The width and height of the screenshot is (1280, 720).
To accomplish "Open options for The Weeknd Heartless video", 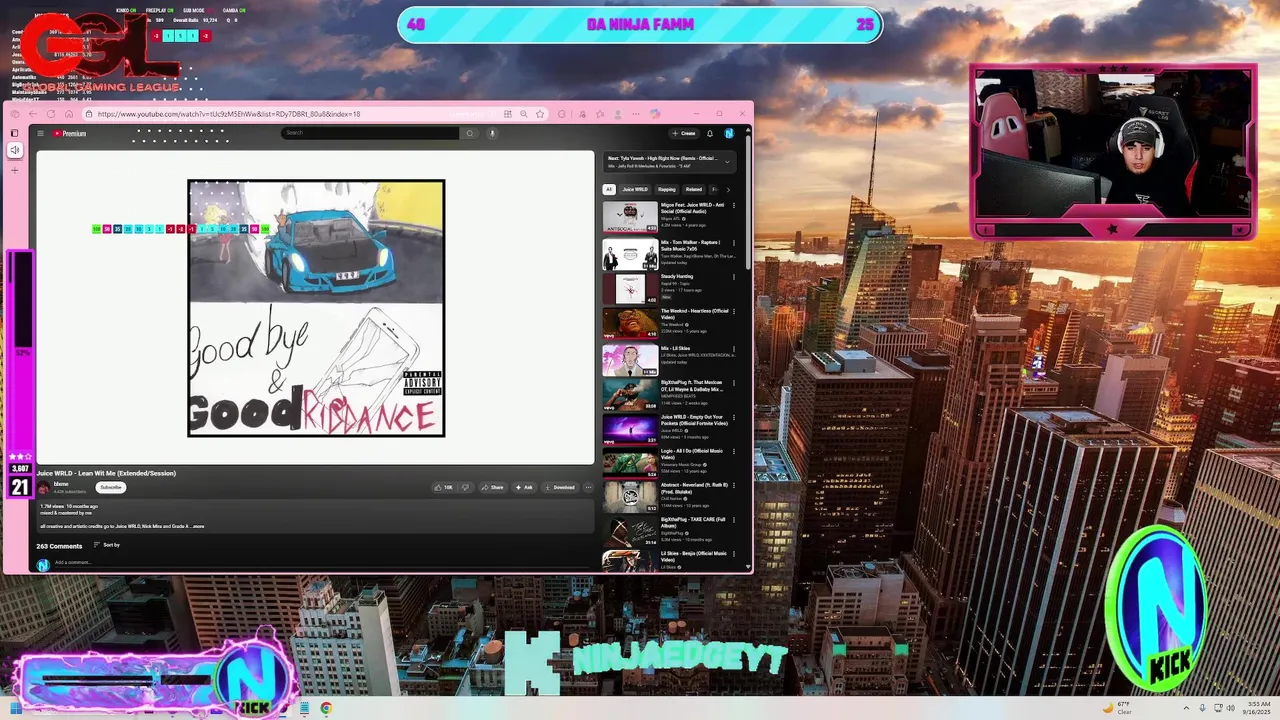I will point(734,312).
